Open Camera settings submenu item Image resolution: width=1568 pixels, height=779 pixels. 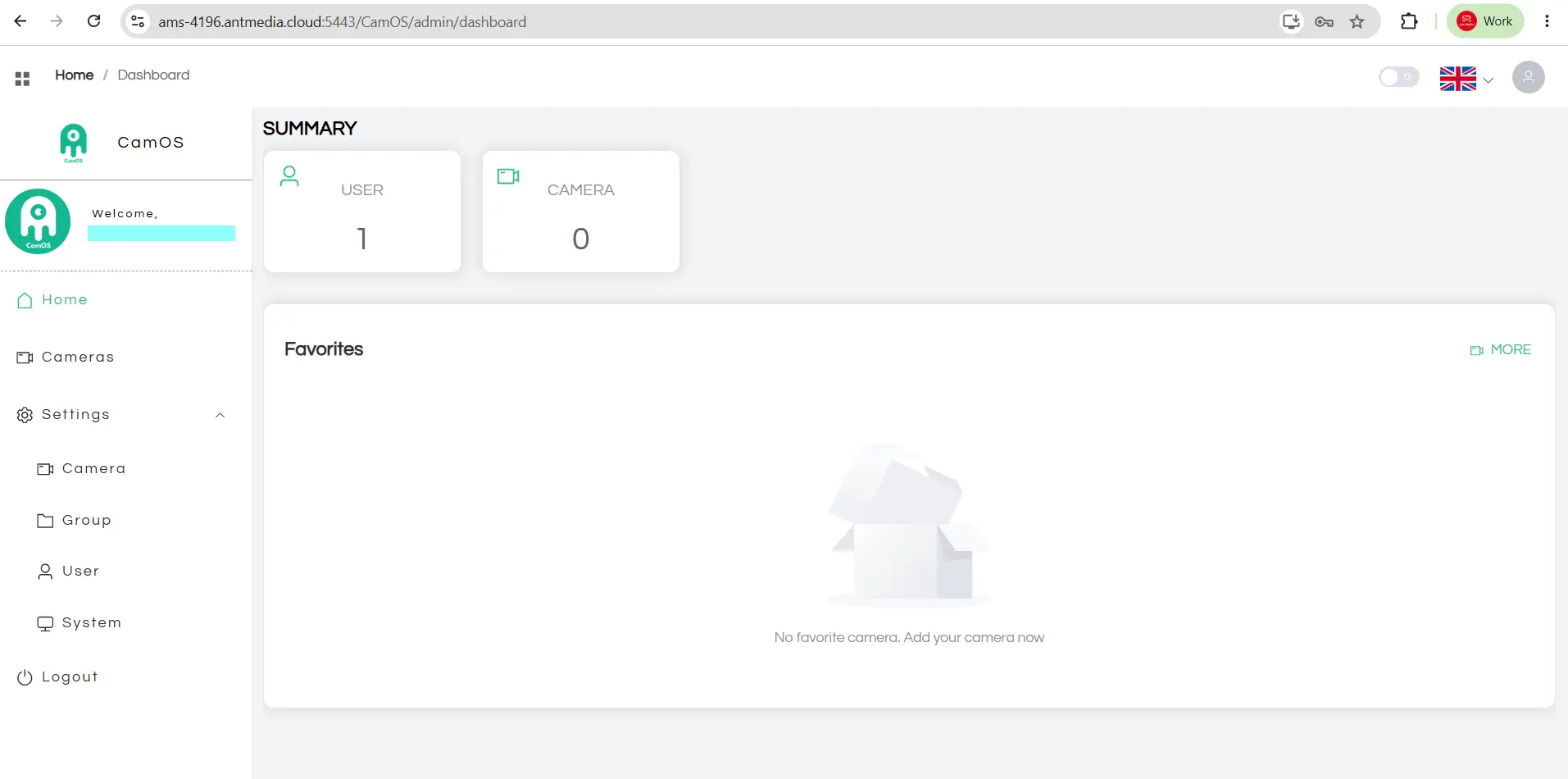tap(126, 469)
